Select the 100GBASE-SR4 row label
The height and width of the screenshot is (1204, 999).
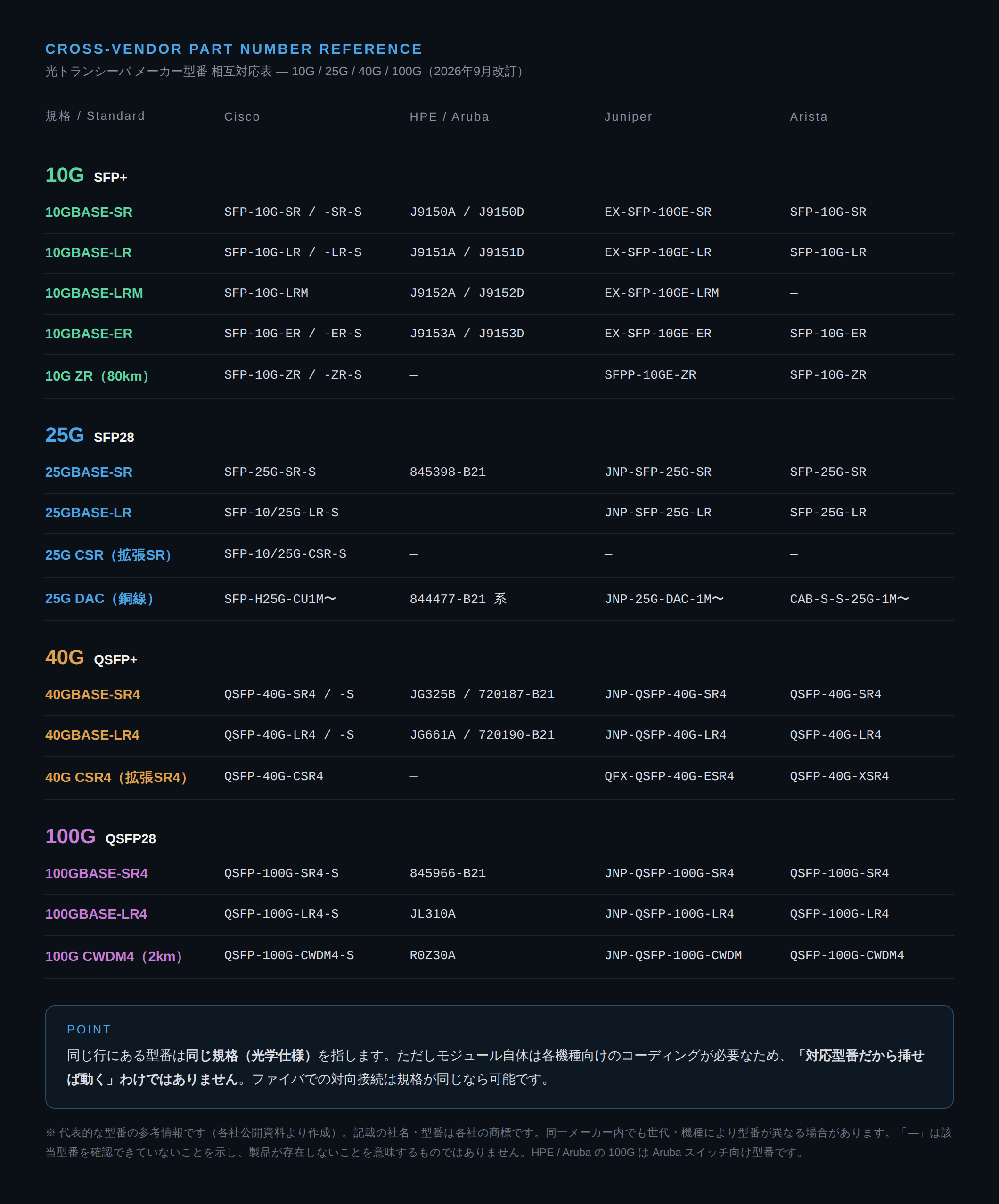point(96,874)
